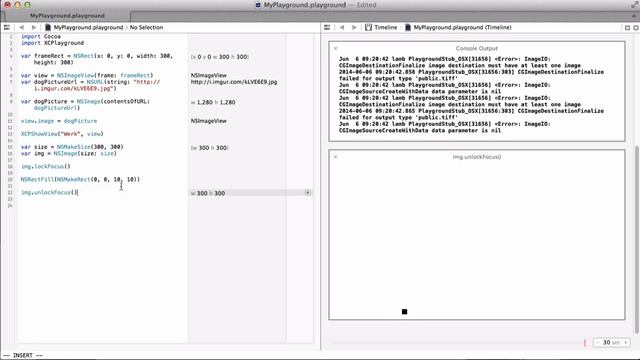Click the NSImageView result beside 'view.image'
640x360 pixels.
coord(209,121)
